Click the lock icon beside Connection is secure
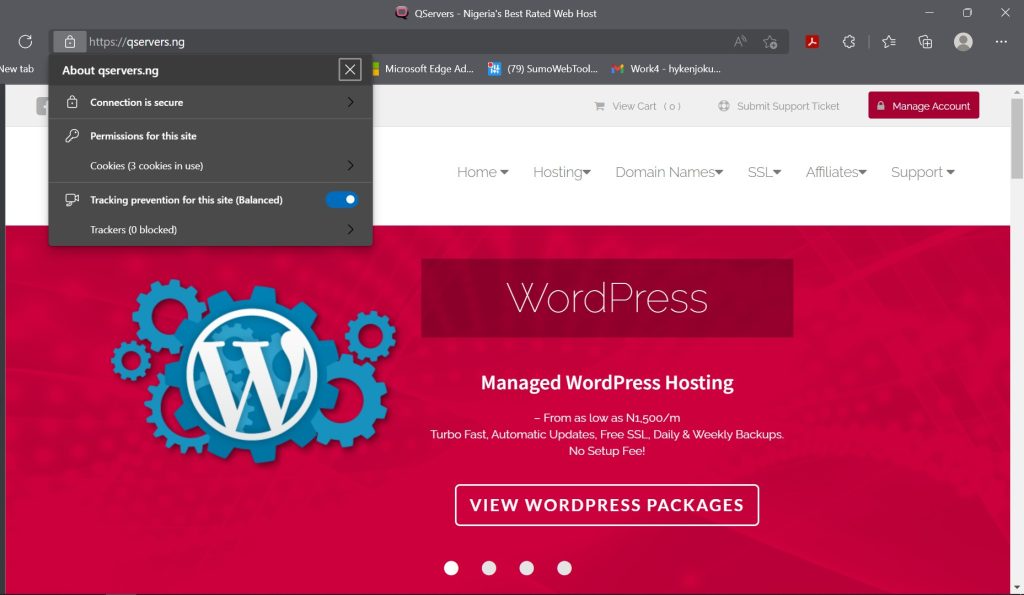 tap(72, 102)
